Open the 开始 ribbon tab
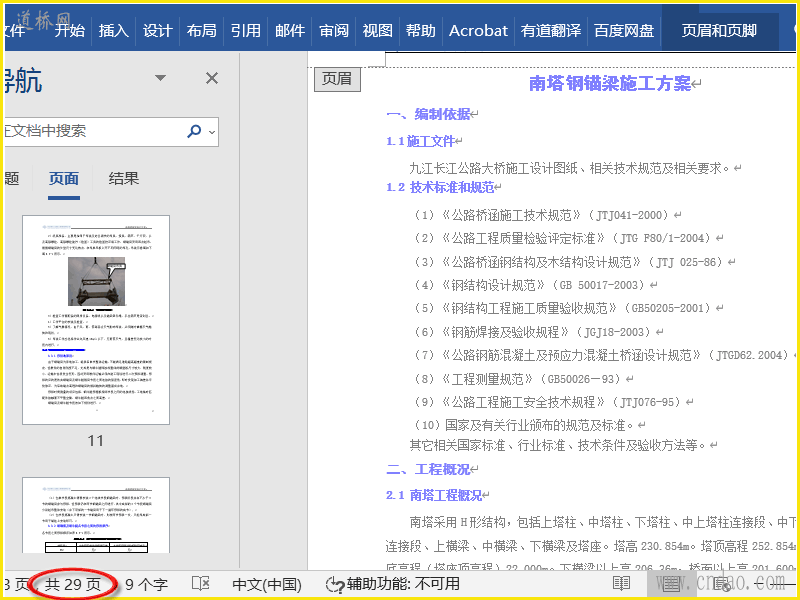This screenshot has width=800, height=600. point(70,31)
